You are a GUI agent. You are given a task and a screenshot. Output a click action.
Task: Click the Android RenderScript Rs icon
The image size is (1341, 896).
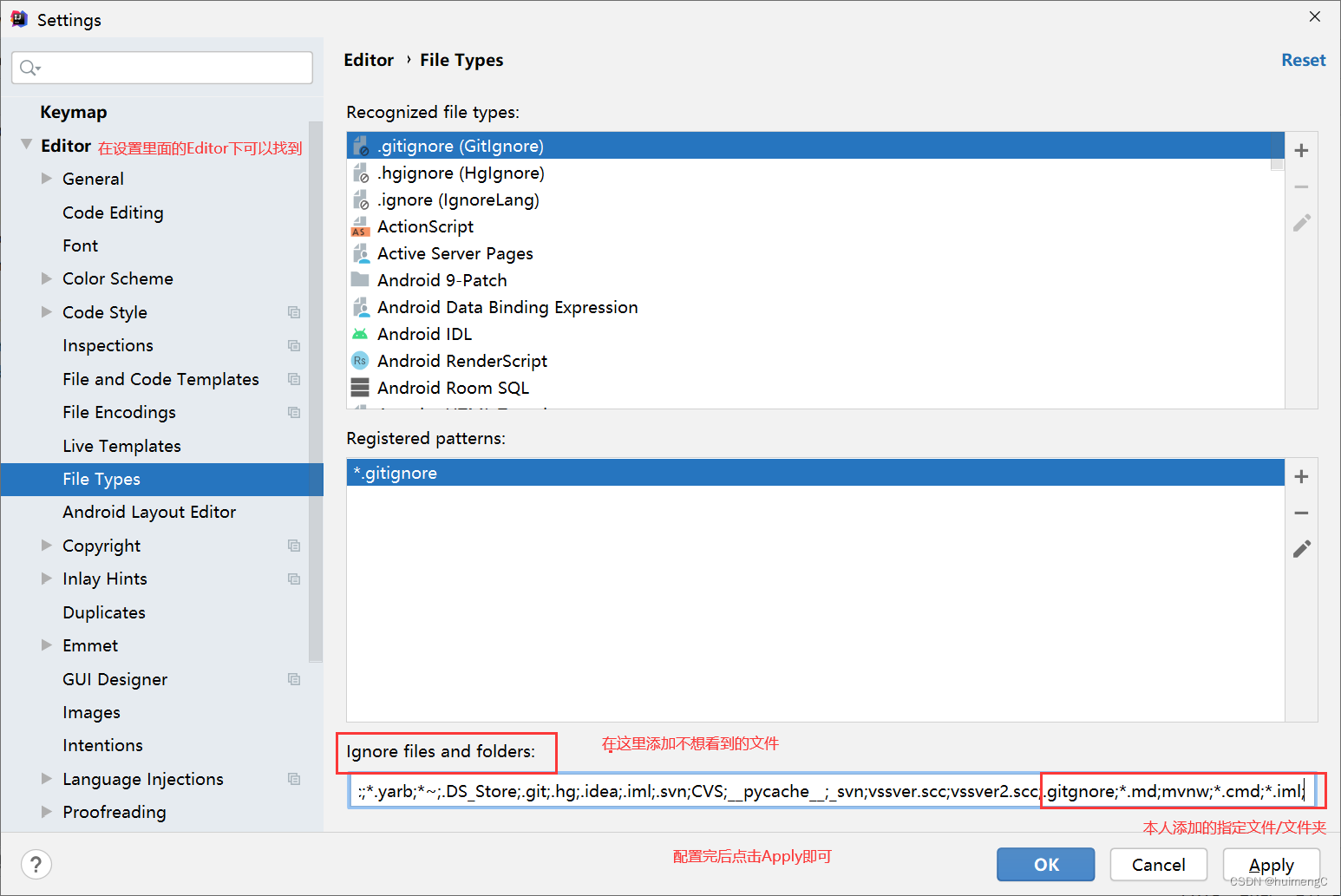coord(360,361)
